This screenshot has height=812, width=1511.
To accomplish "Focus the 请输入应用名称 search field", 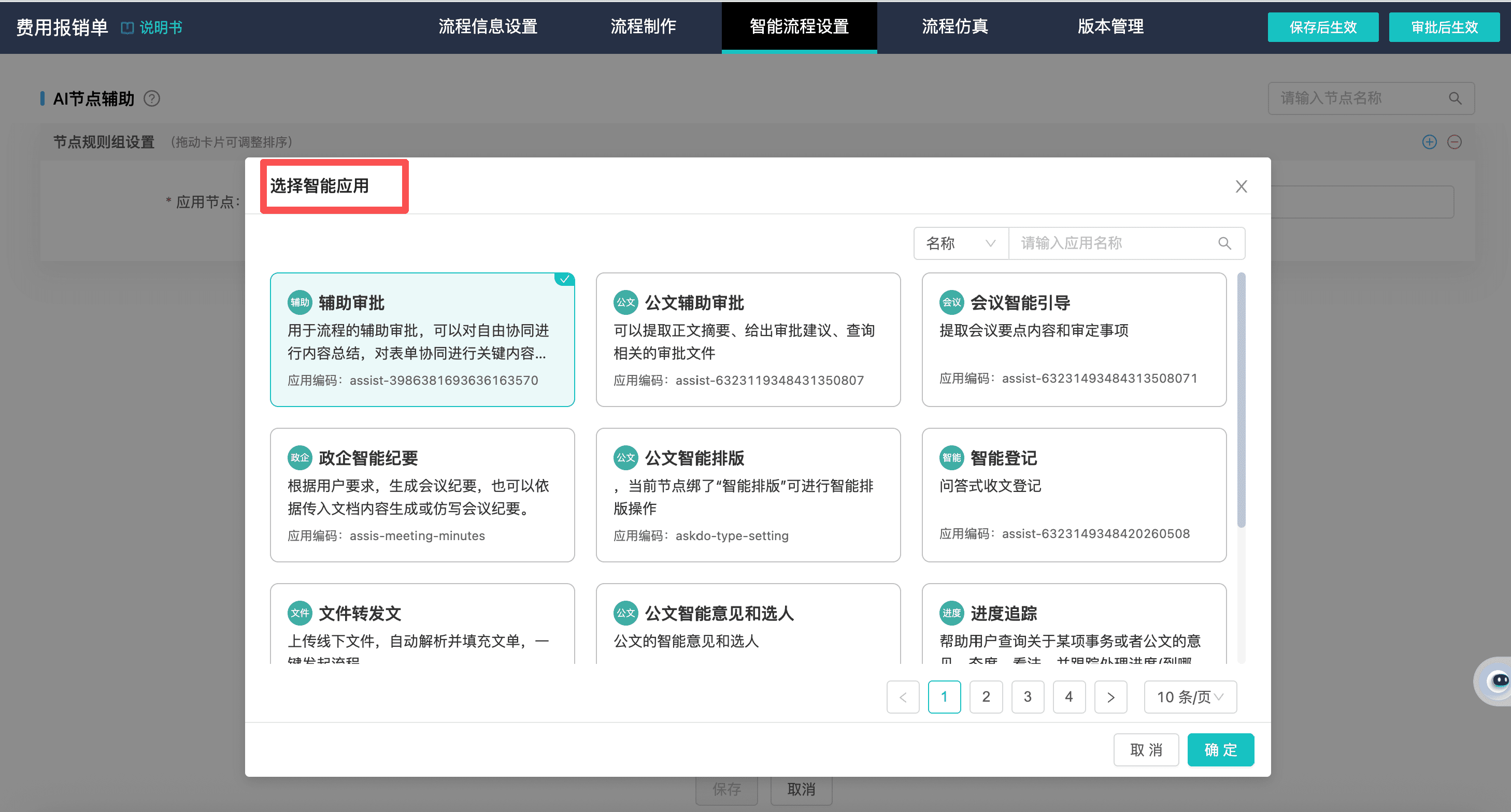I will tap(1126, 243).
